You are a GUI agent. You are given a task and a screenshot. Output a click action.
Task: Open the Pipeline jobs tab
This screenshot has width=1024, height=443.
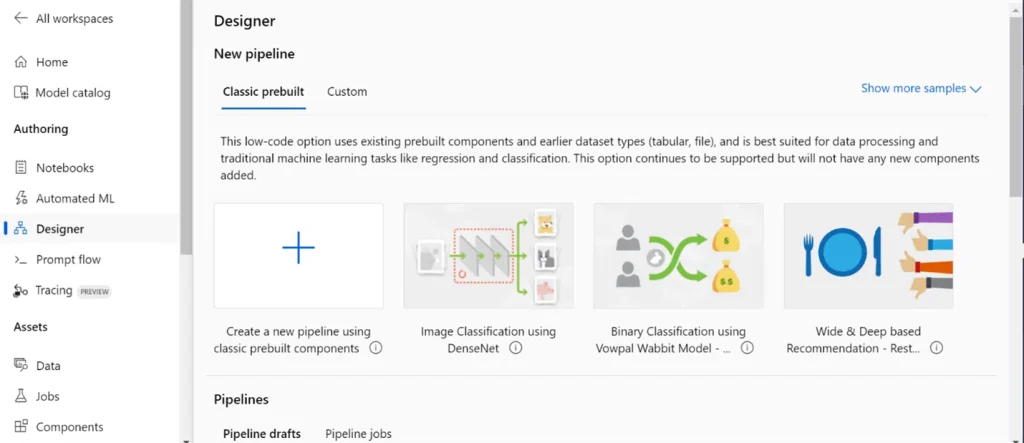click(358, 434)
